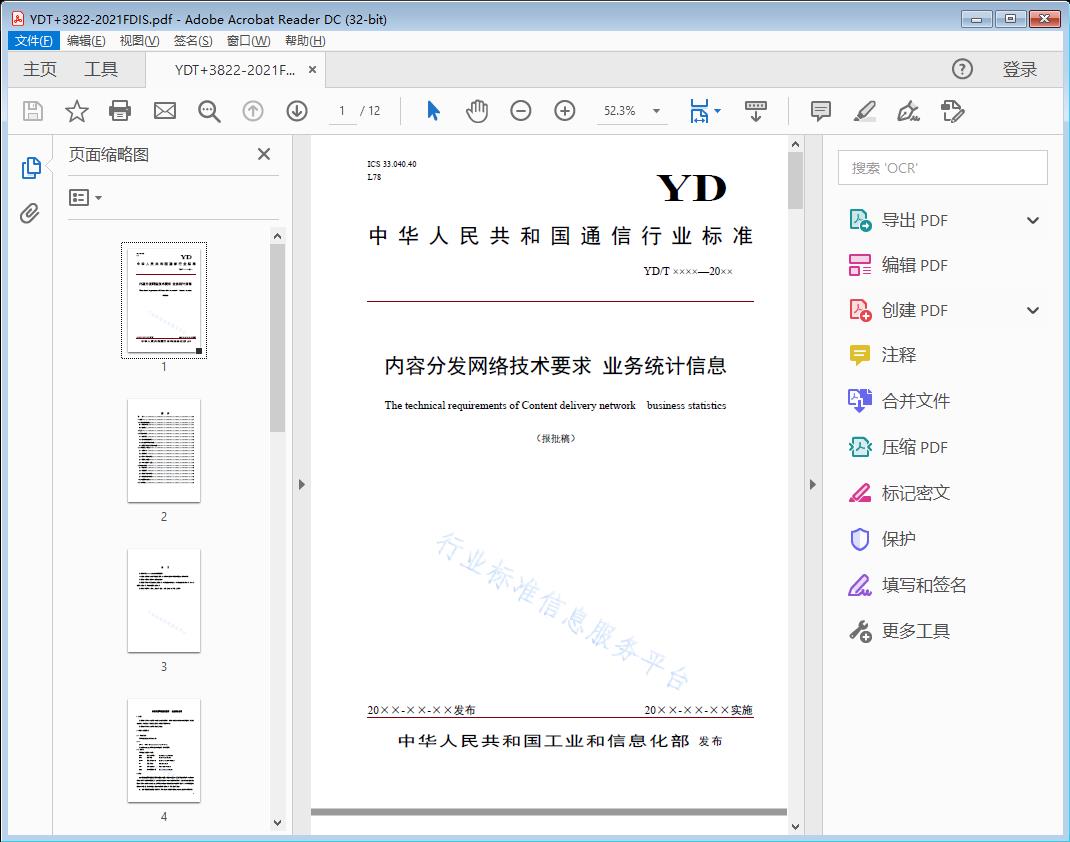This screenshot has height=842, width=1070.
Task: Send the PDF using the email icon
Action: click(x=164, y=111)
